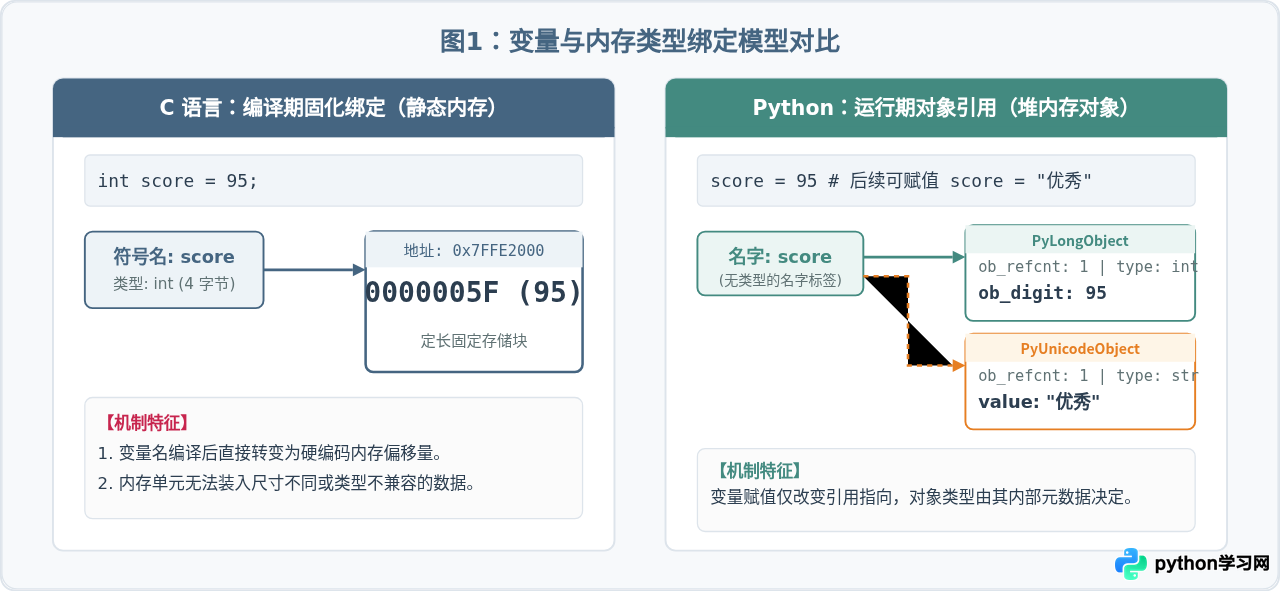This screenshot has height=591, width=1280.
Task: Click the 'python学习网' text
Action: point(1212,564)
